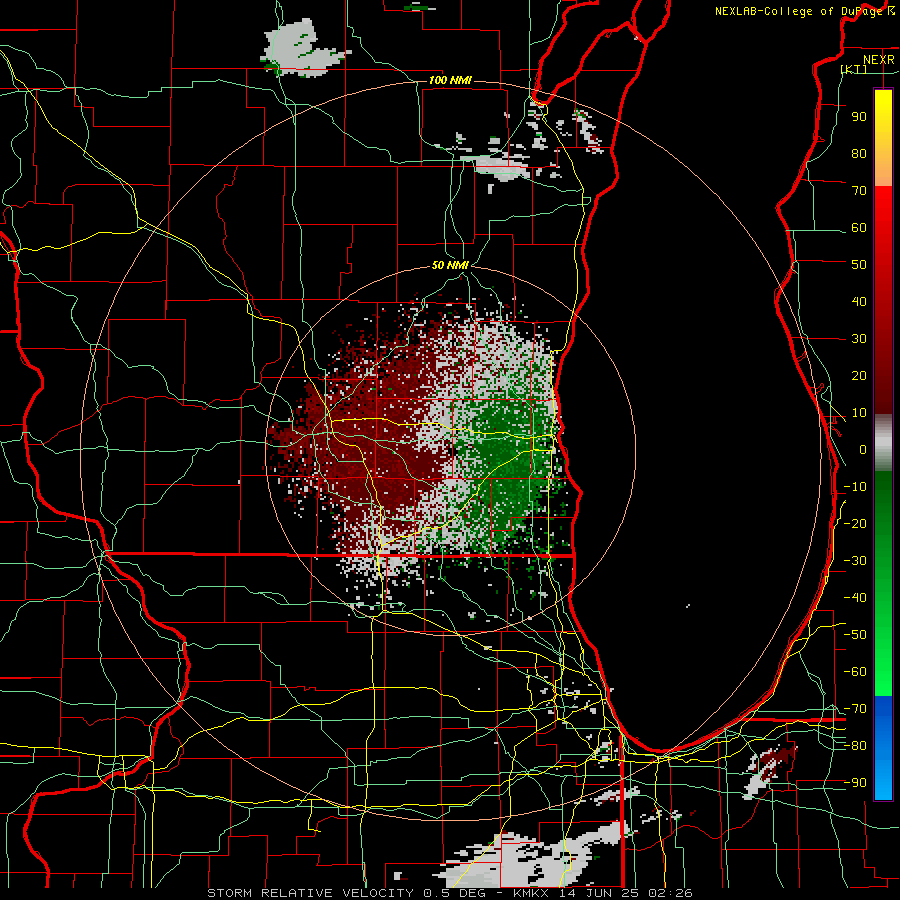Viewport: 900px width, 900px height.
Task: Click the blue bottom segment of color scale
Action: tap(883, 747)
